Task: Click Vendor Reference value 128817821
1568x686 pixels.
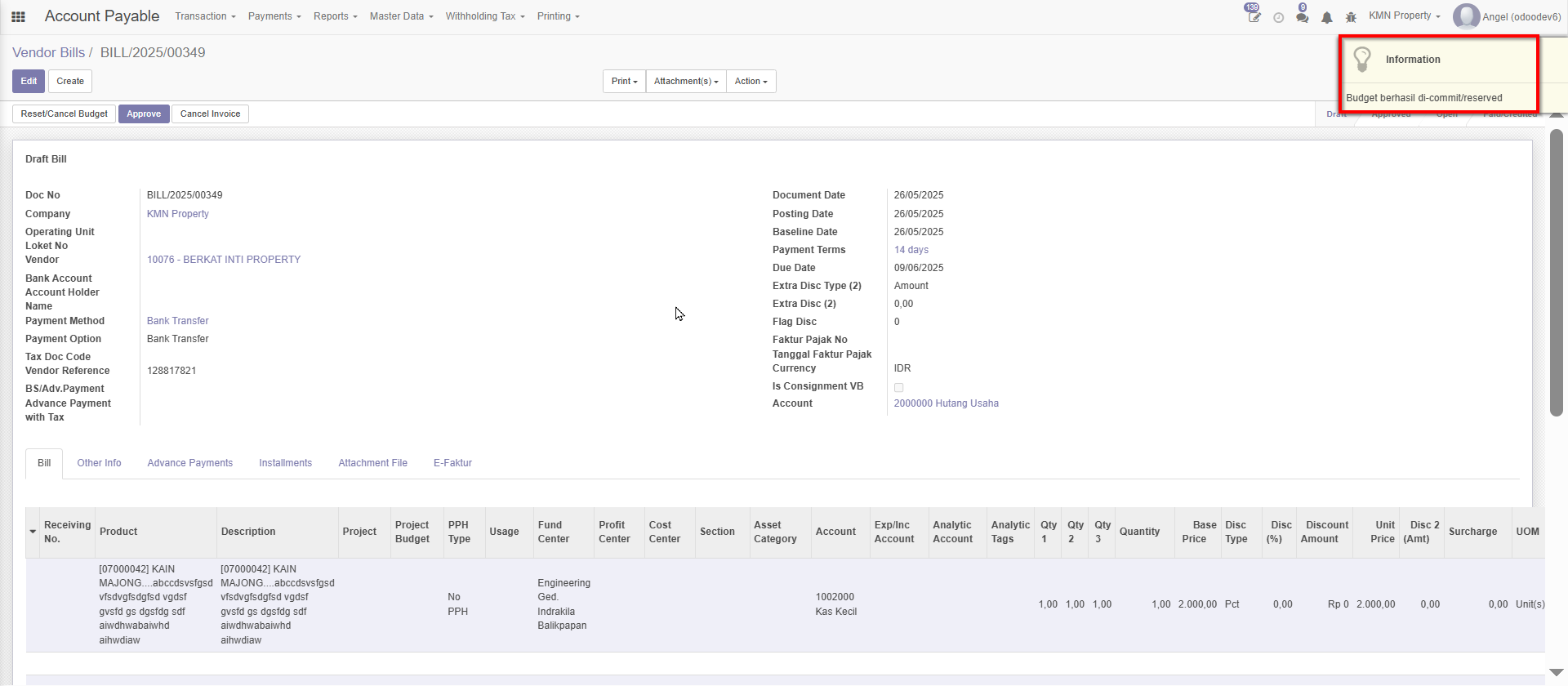Action: point(171,371)
